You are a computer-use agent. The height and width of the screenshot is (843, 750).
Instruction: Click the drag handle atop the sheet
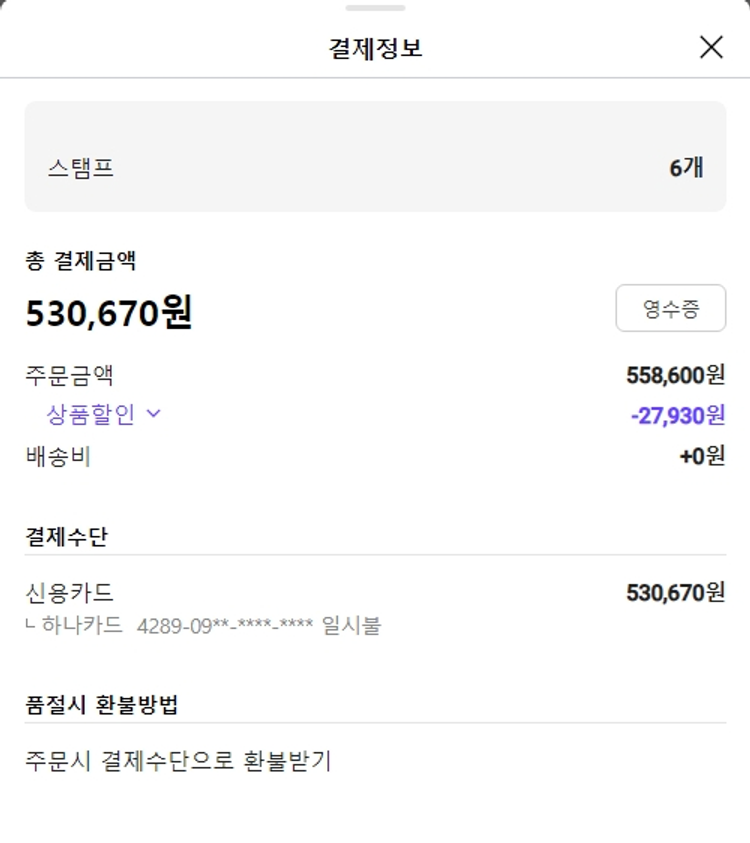tap(375, 8)
